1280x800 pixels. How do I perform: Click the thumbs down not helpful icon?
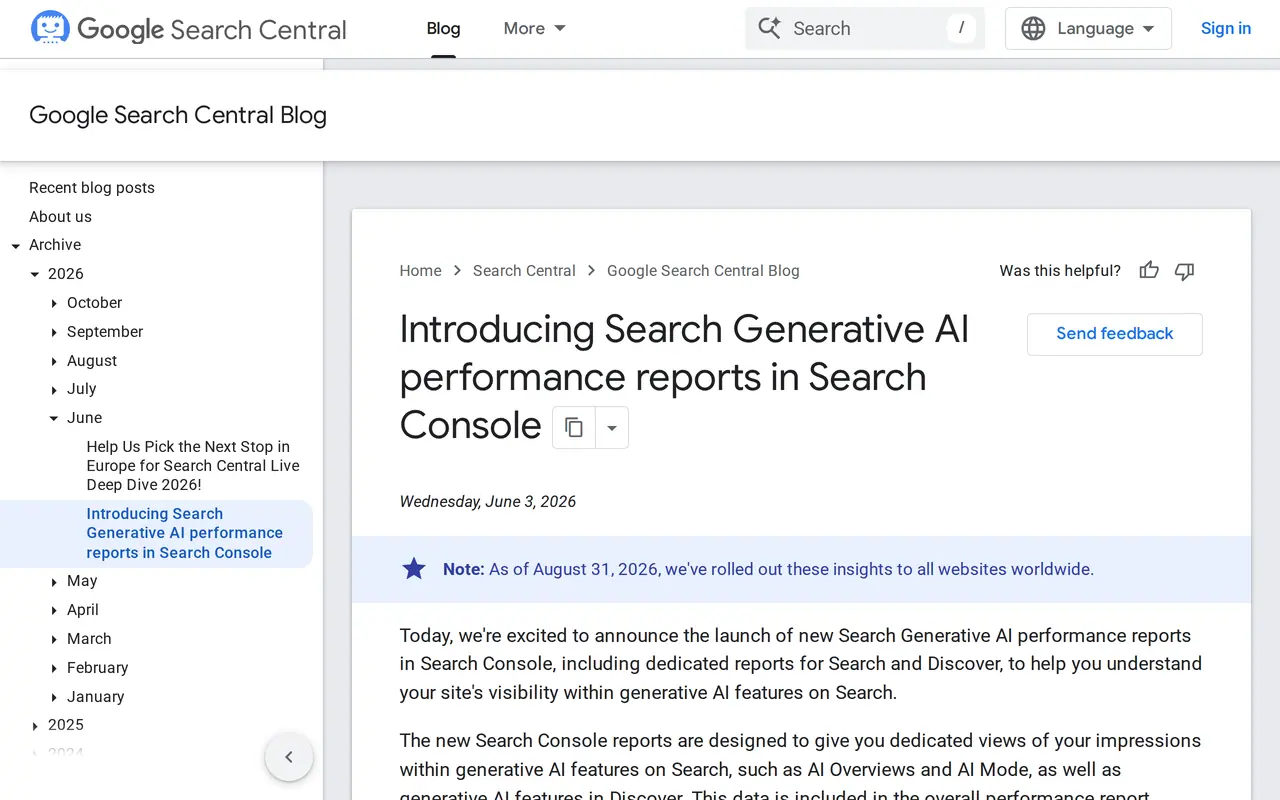point(1185,271)
